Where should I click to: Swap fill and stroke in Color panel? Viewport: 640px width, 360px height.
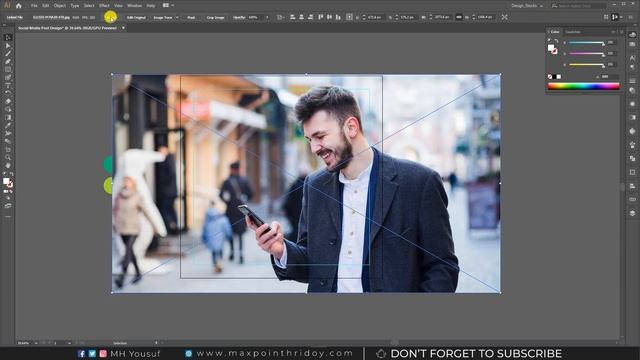tap(556, 41)
